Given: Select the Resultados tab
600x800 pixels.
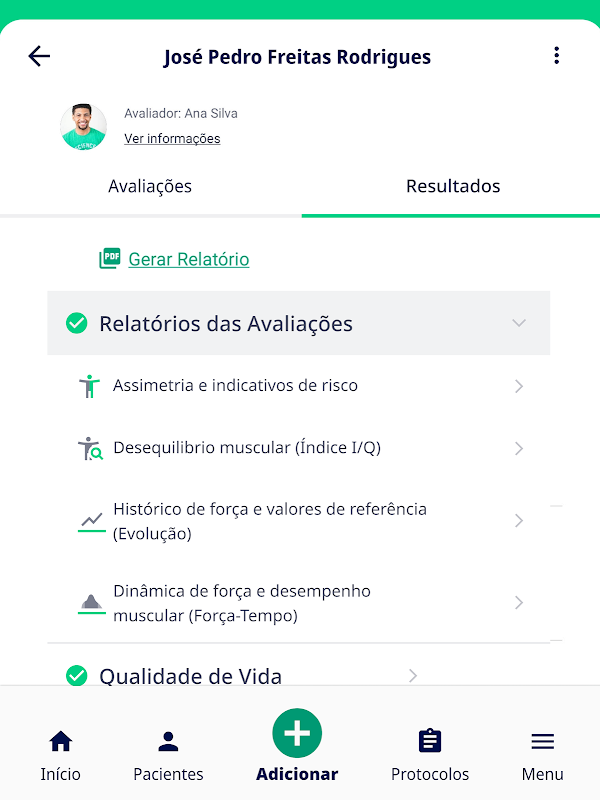Looking at the screenshot, I should tap(453, 186).
